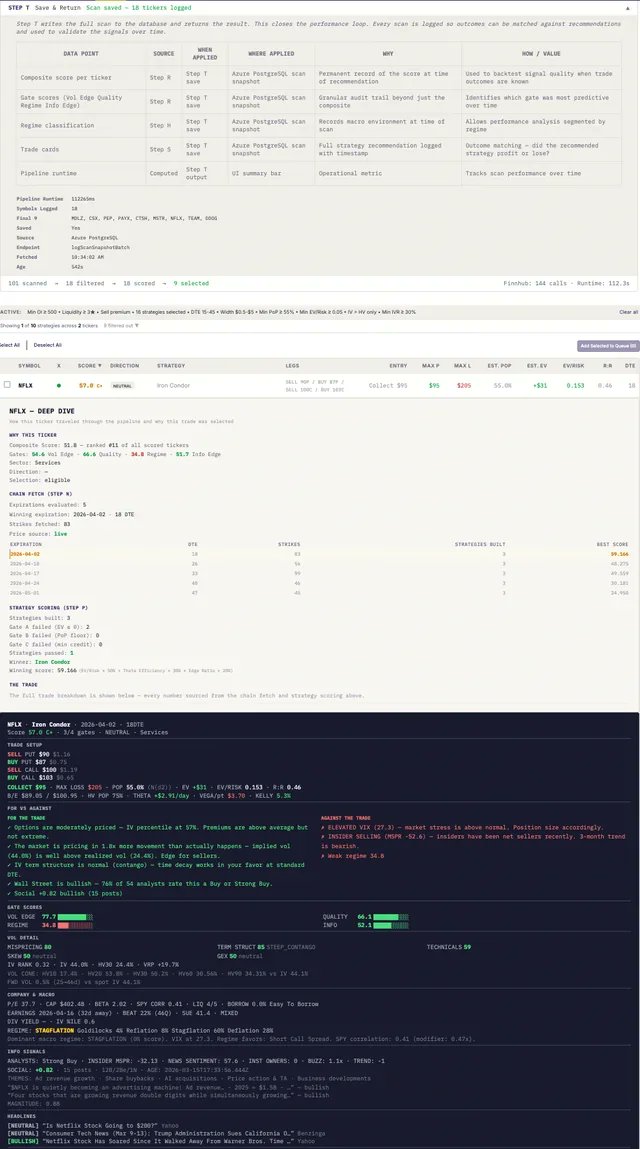The height and width of the screenshot is (1149, 640).
Task: Click the EV/RISK column header
Action: click(x=573, y=366)
